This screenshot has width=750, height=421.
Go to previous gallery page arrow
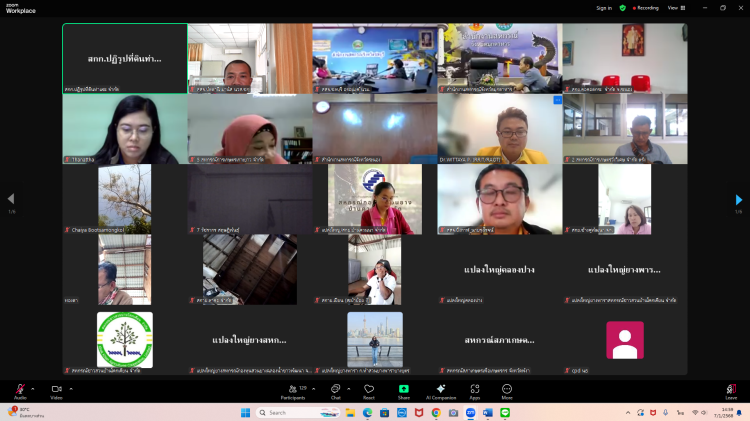coord(11,199)
